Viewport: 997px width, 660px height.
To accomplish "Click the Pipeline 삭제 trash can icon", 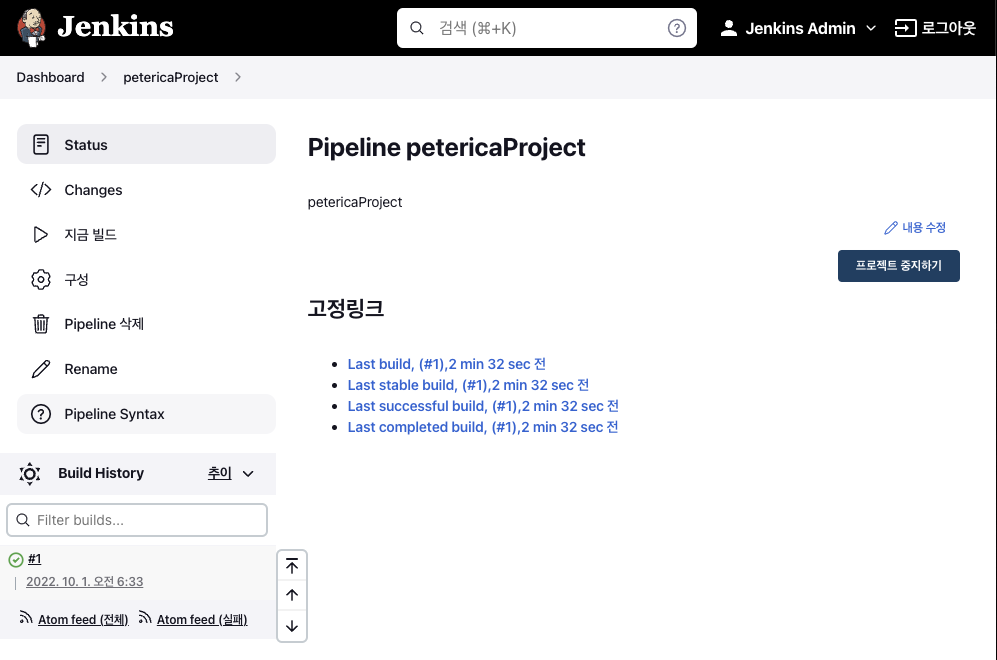I will pos(41,324).
